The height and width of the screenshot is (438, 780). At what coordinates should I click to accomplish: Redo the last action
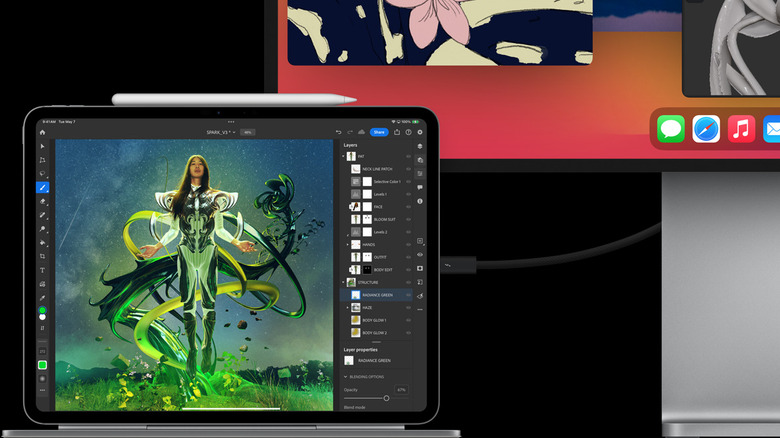click(x=350, y=132)
